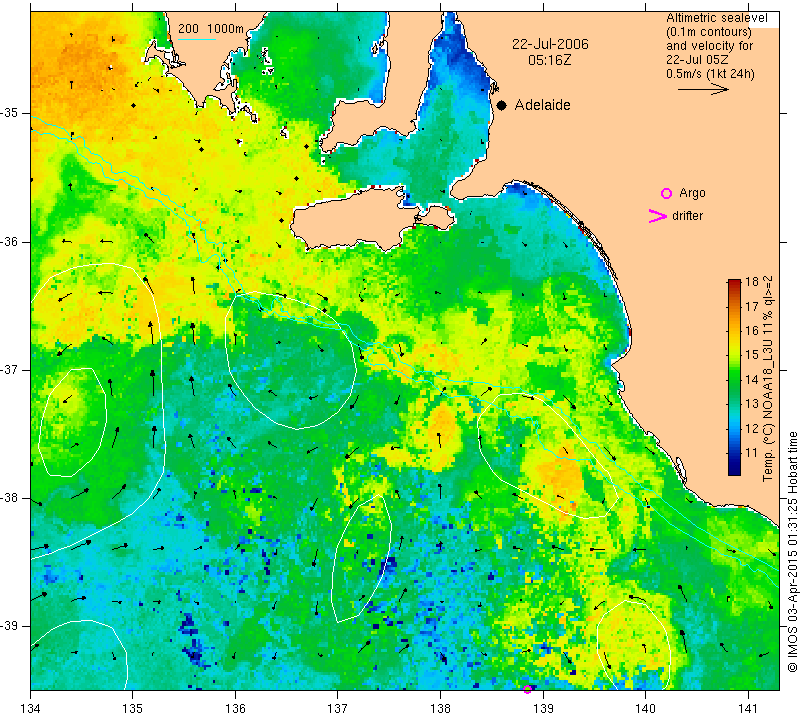Viewport: 800px width, 720px height.
Task: Click the 'Altimetric sealevel' legend heading
Action: coord(716,18)
